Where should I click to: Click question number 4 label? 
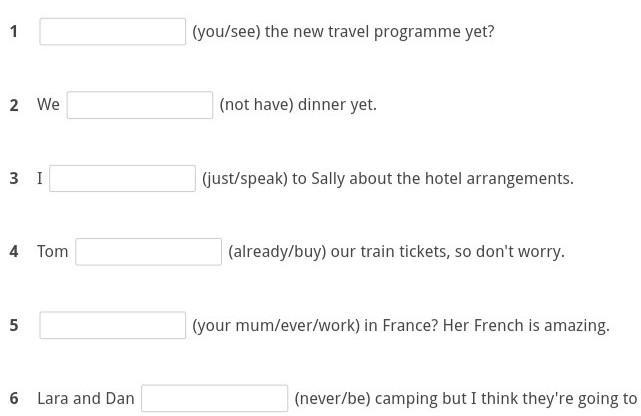tap(14, 251)
